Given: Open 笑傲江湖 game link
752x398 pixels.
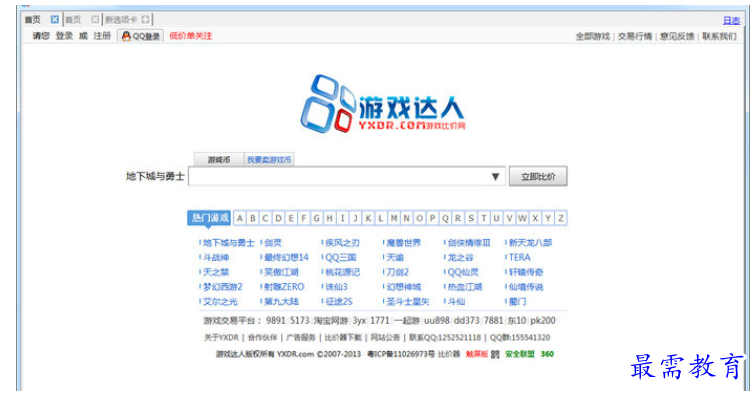Looking at the screenshot, I should (x=281, y=272).
